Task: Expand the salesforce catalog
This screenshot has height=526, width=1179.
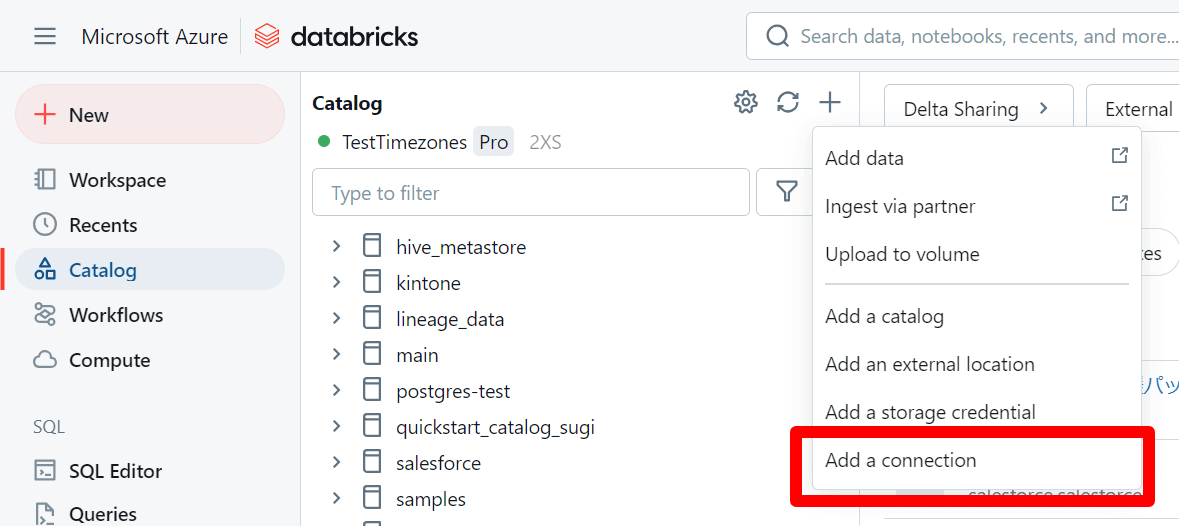Action: click(336, 463)
